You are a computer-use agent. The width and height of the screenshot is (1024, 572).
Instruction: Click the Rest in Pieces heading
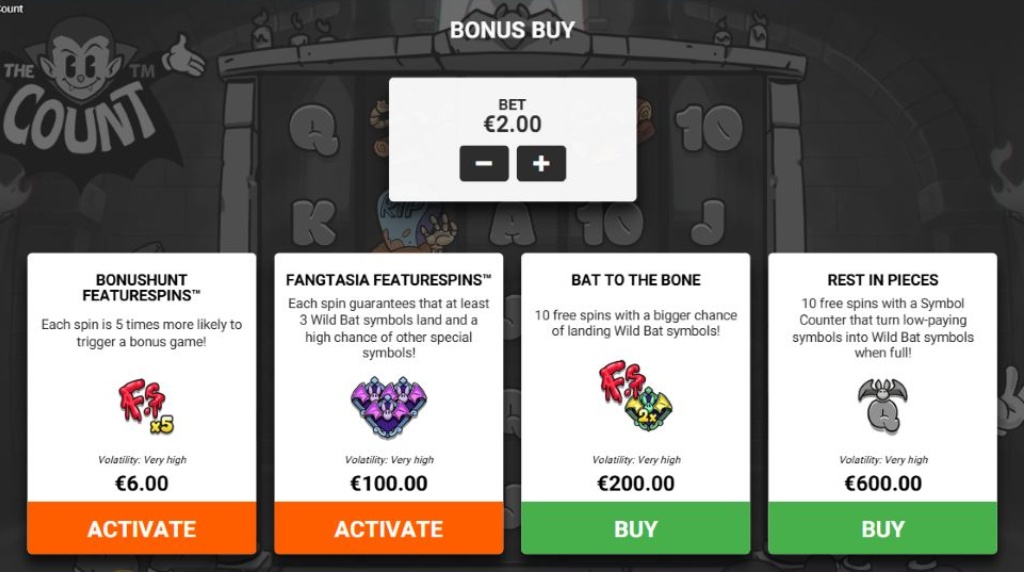882,280
